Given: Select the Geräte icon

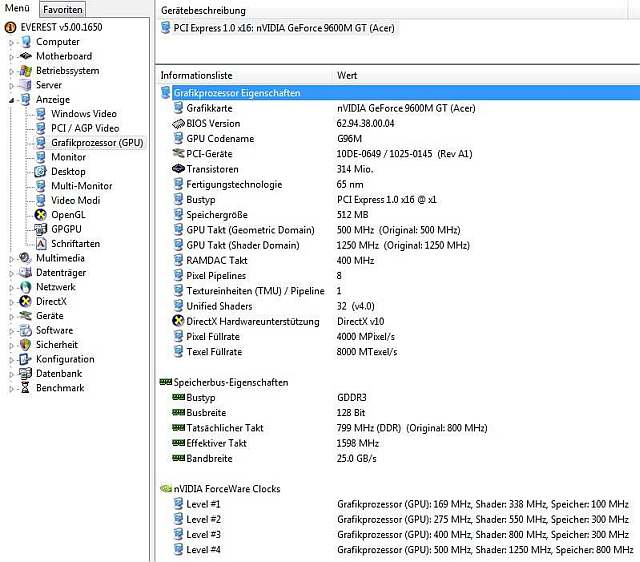Looking at the screenshot, I should coord(25,315).
